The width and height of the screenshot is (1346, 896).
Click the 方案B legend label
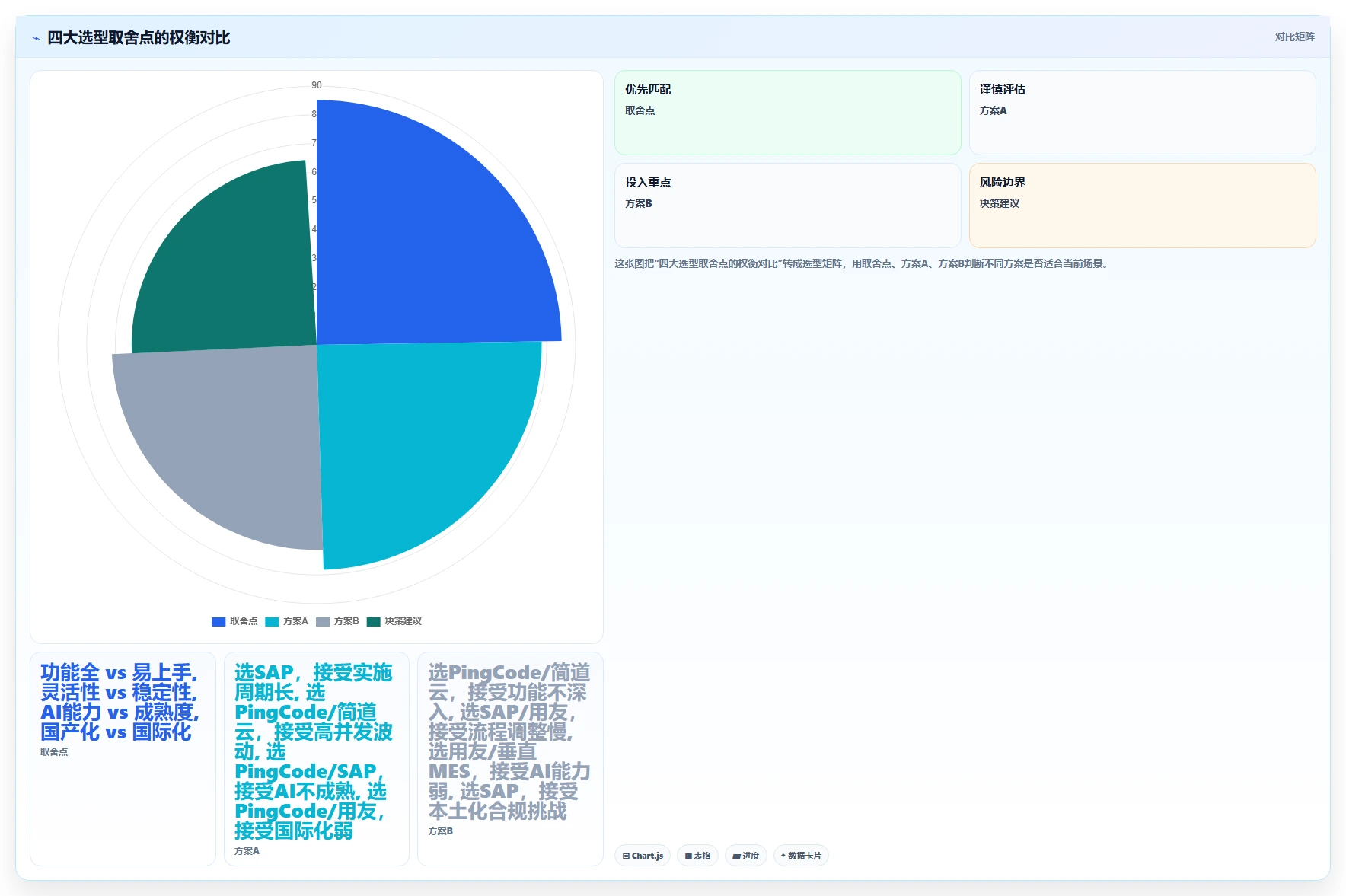pyautogui.click(x=346, y=621)
